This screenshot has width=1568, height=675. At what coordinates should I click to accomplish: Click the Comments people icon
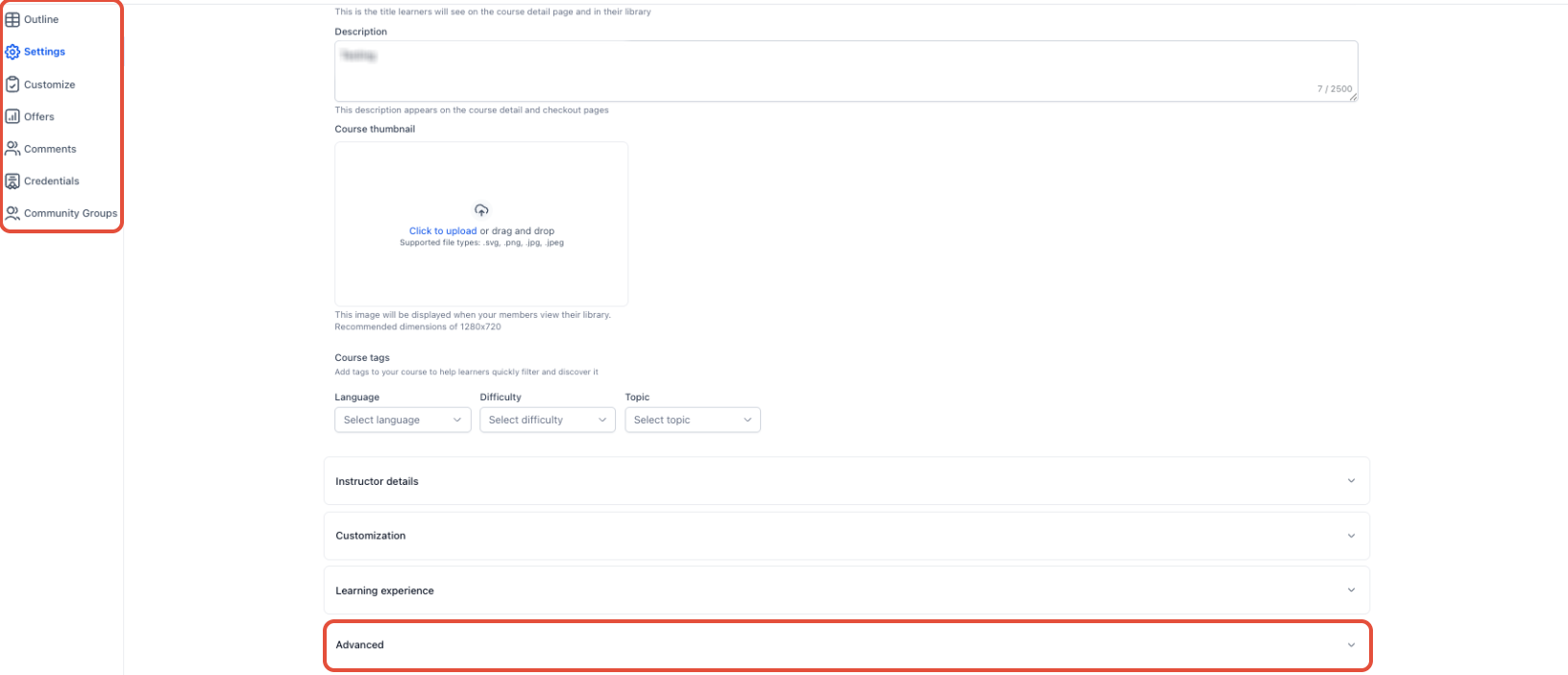pos(12,149)
